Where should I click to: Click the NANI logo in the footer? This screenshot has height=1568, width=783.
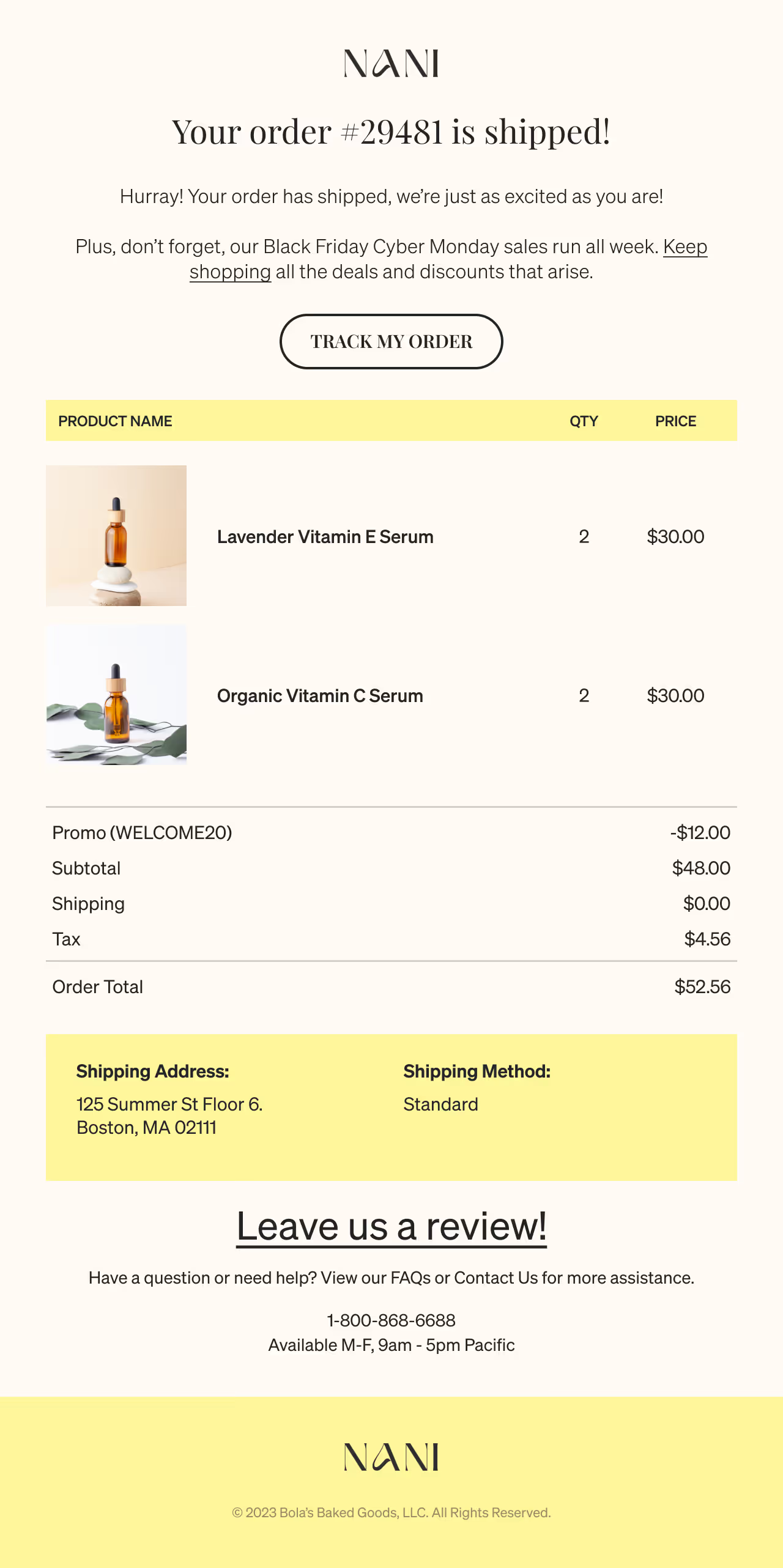tap(391, 1457)
